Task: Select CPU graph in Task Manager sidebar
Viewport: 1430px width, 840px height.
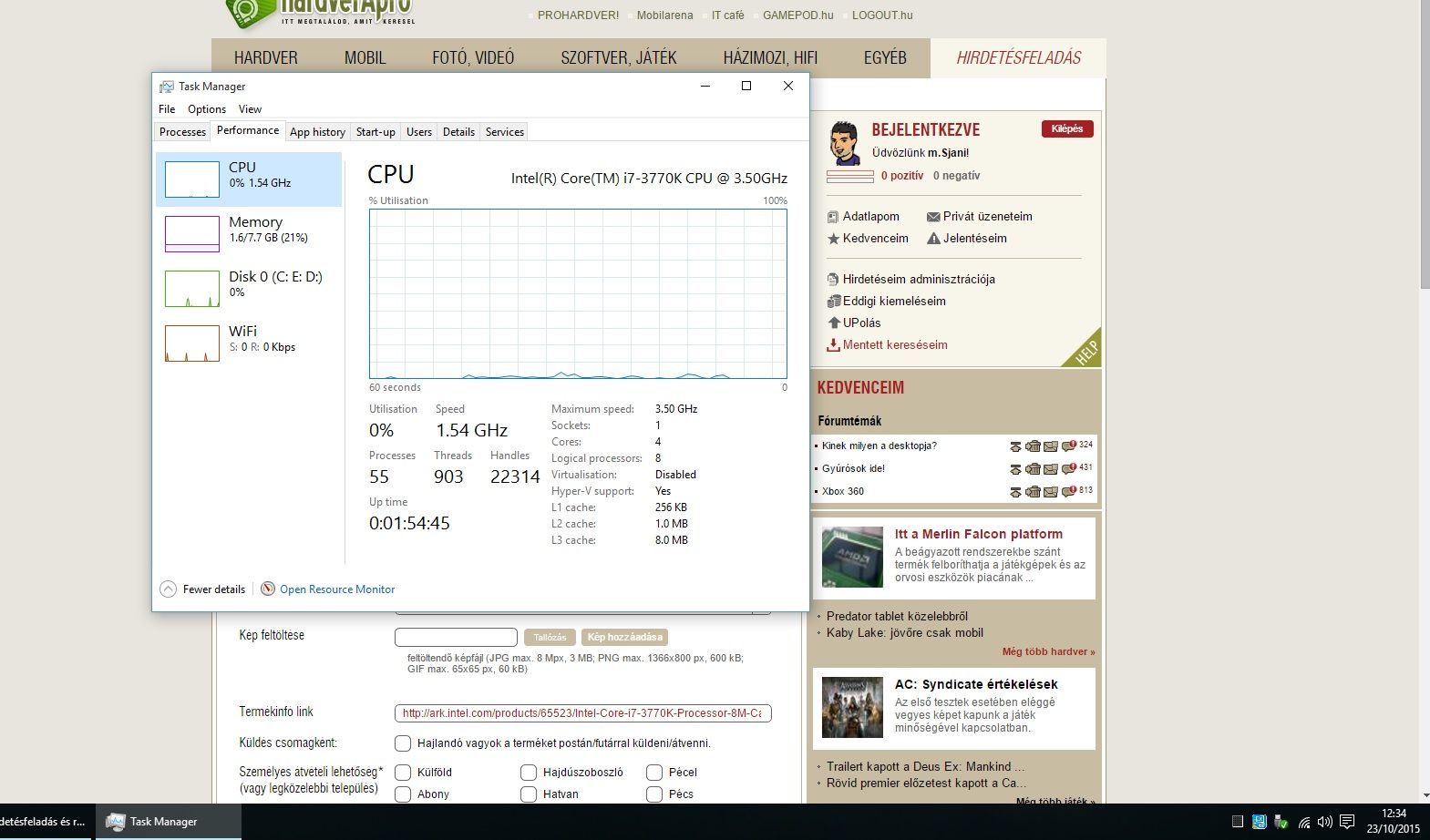Action: point(249,179)
